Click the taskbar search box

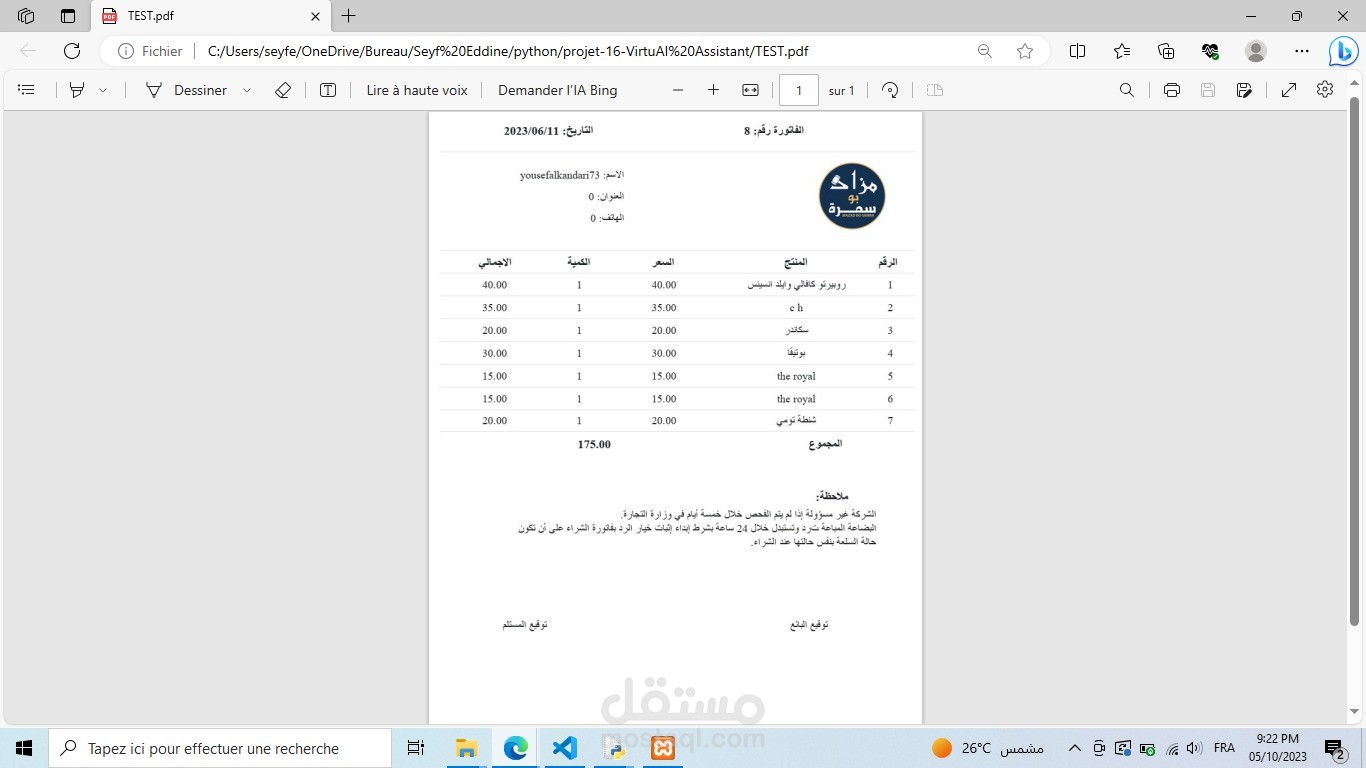click(220, 748)
